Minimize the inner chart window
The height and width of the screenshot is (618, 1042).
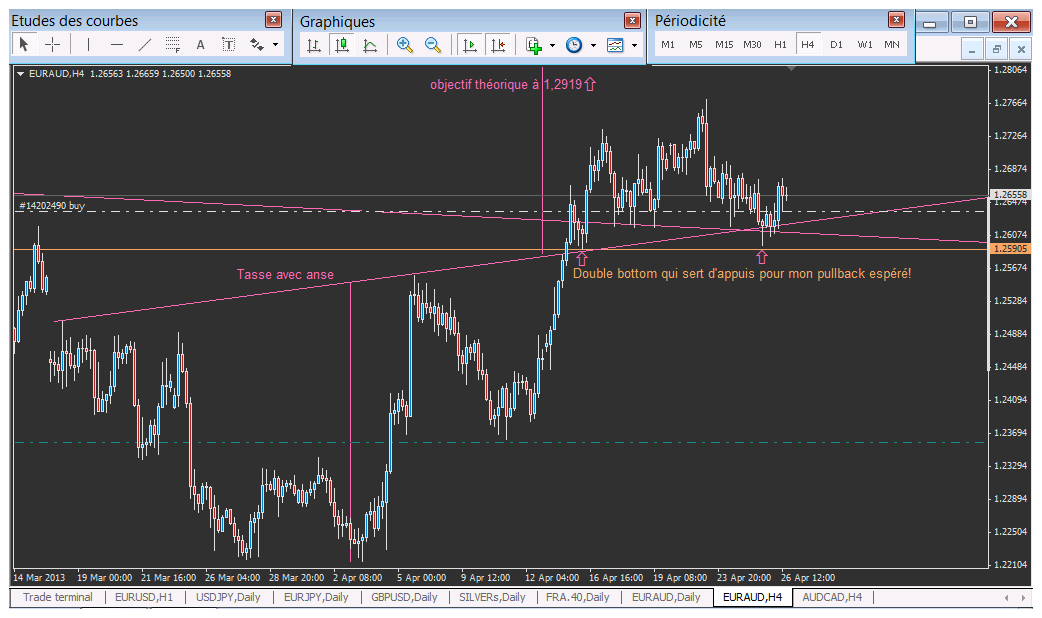tap(972, 49)
